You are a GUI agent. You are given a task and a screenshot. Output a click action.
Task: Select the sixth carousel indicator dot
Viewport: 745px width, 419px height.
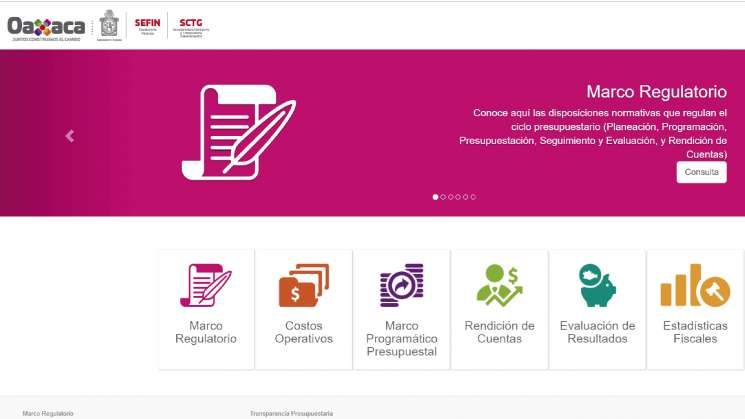(x=473, y=197)
